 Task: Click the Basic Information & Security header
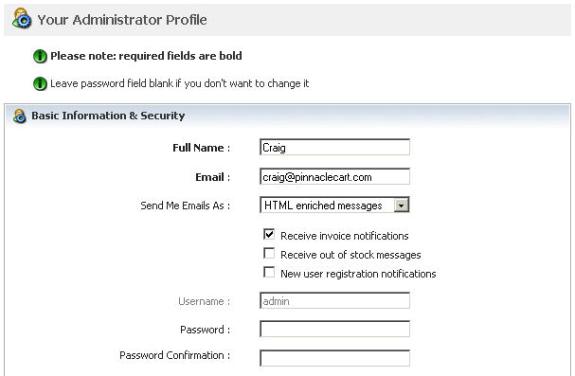(x=108, y=116)
